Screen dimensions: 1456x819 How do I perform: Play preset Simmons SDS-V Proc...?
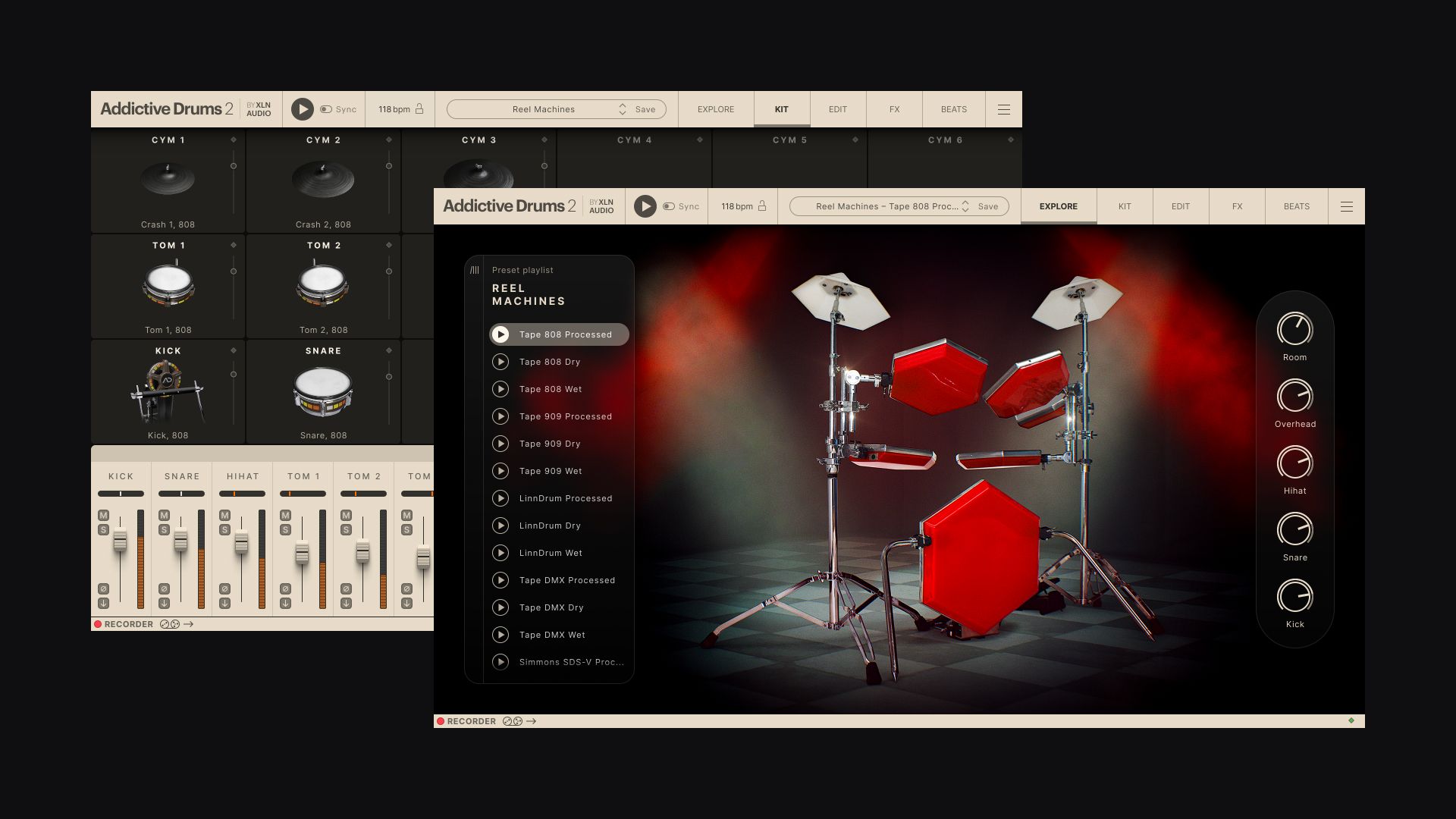(500, 662)
